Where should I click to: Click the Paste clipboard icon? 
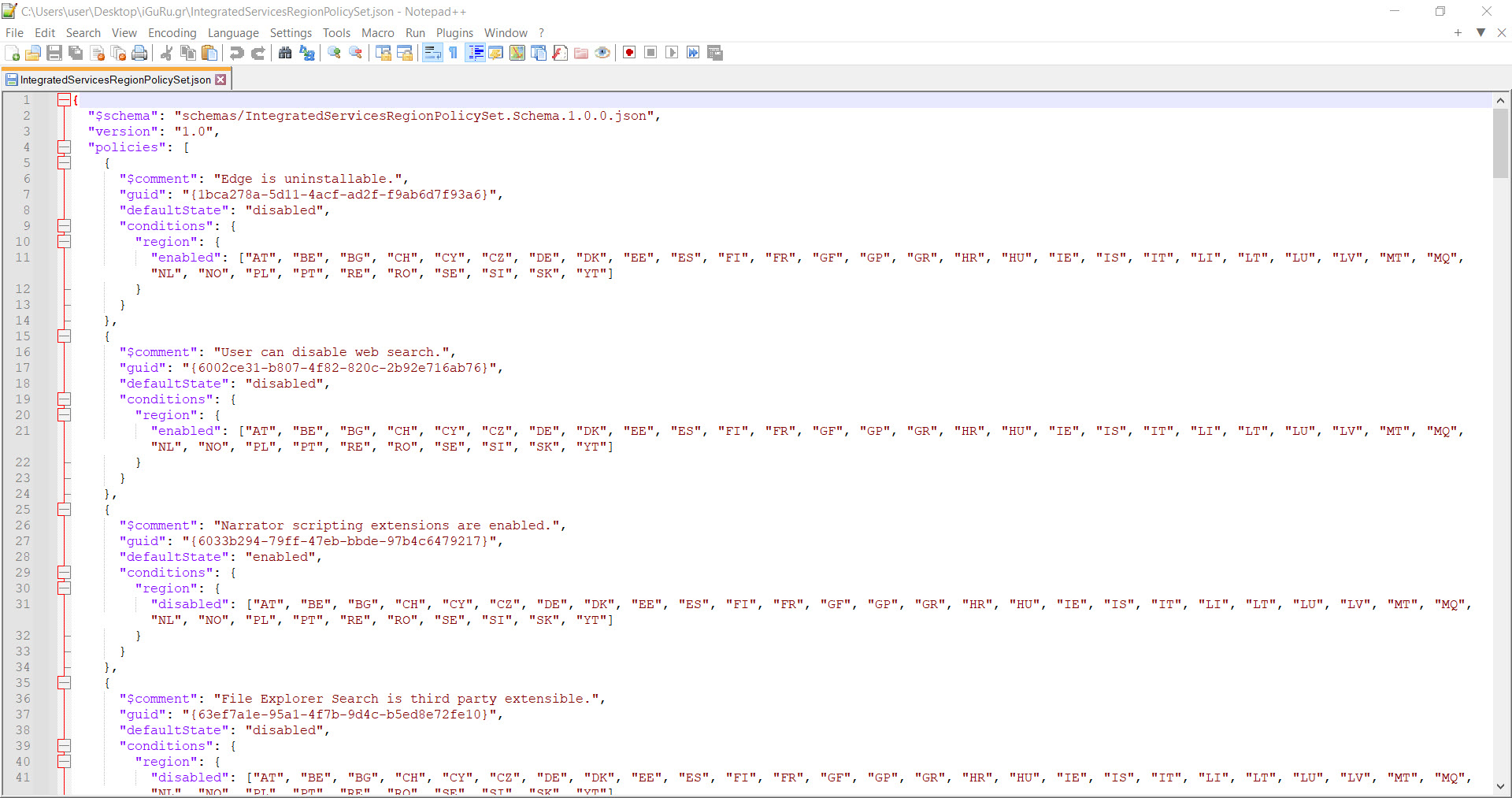pos(209,53)
